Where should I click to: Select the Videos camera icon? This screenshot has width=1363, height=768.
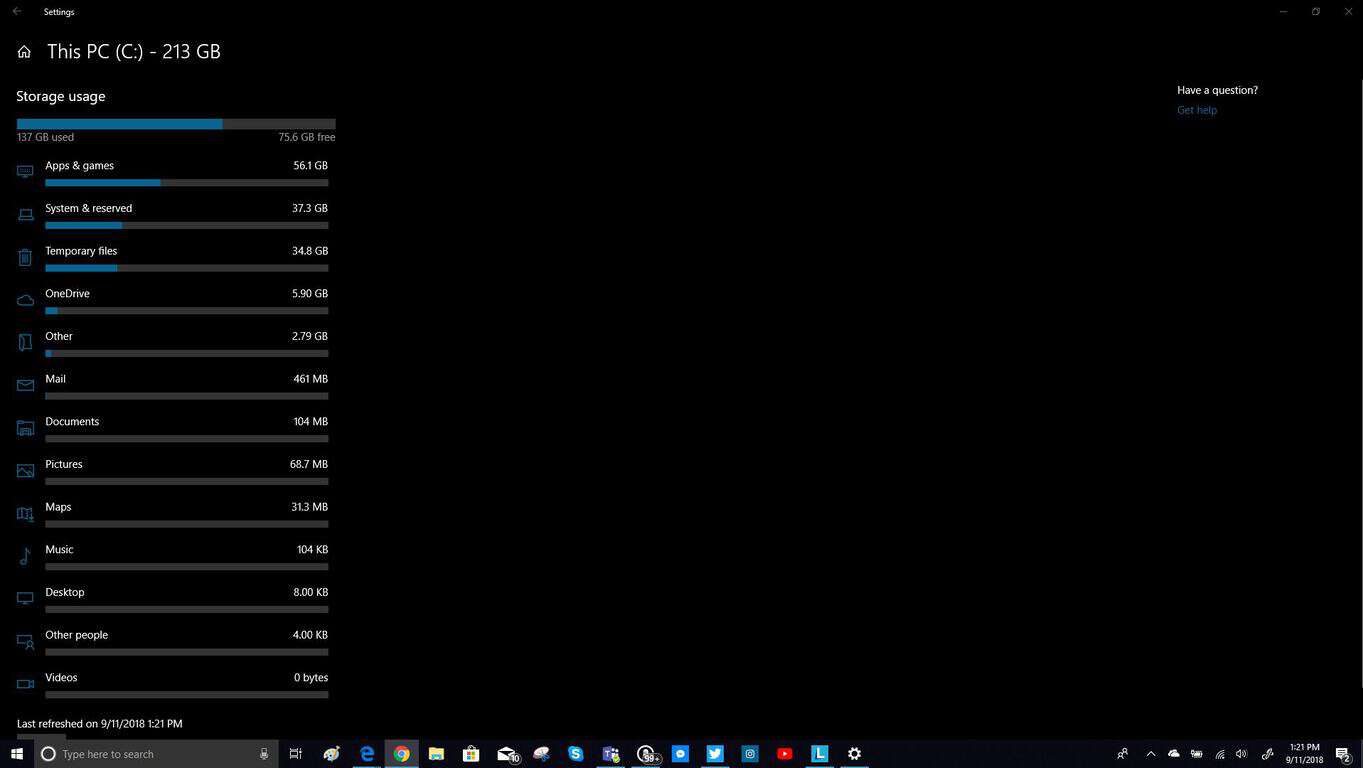coord(25,684)
